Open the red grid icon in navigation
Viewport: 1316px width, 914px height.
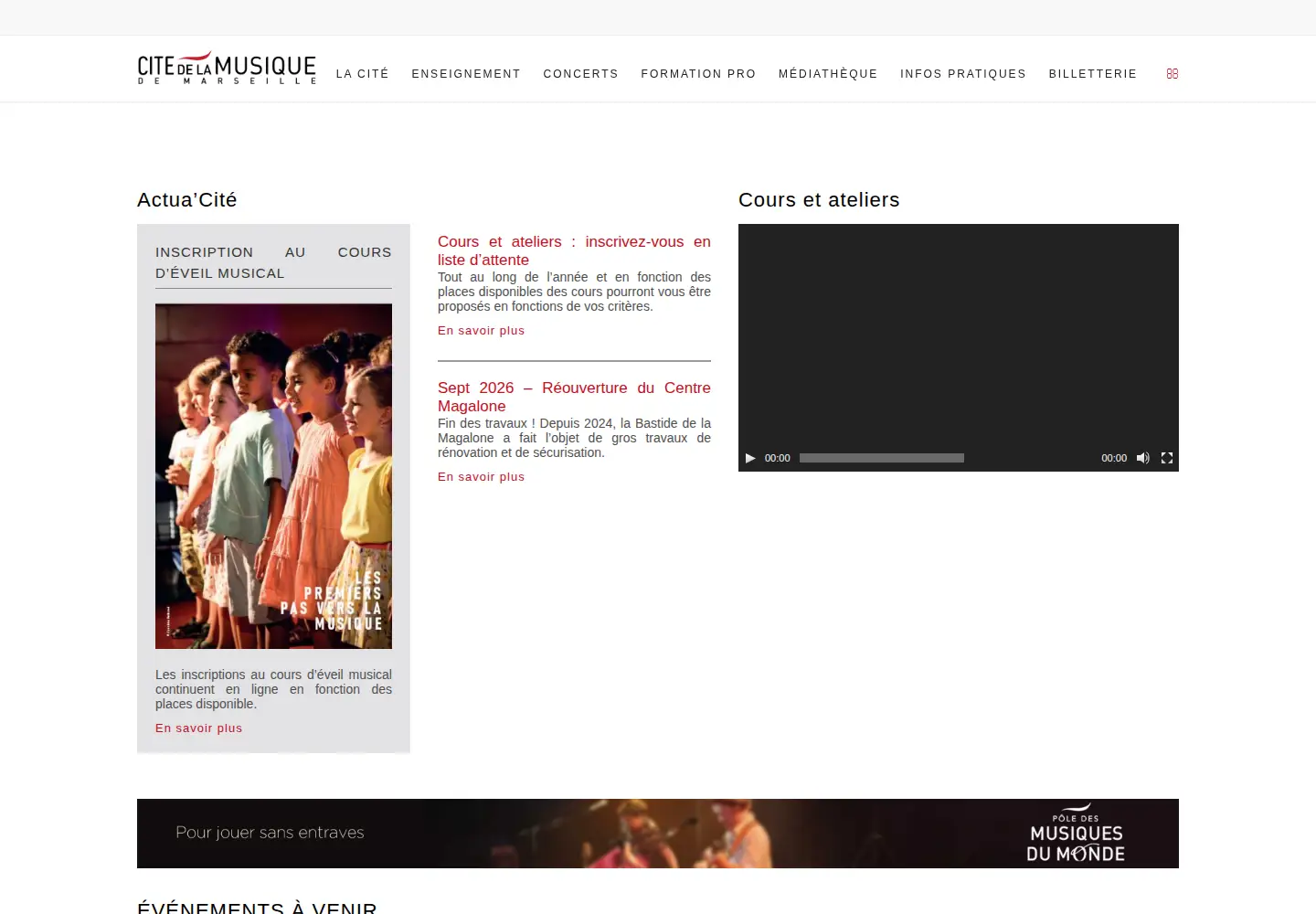(x=1173, y=74)
